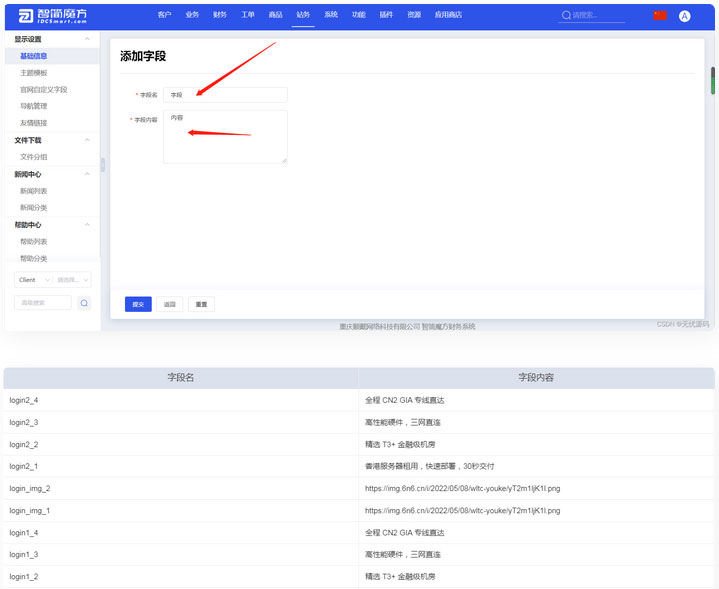Screen dimensions: 719x589
Task: Click the sidebar search magnifier button
Action: (x=84, y=303)
